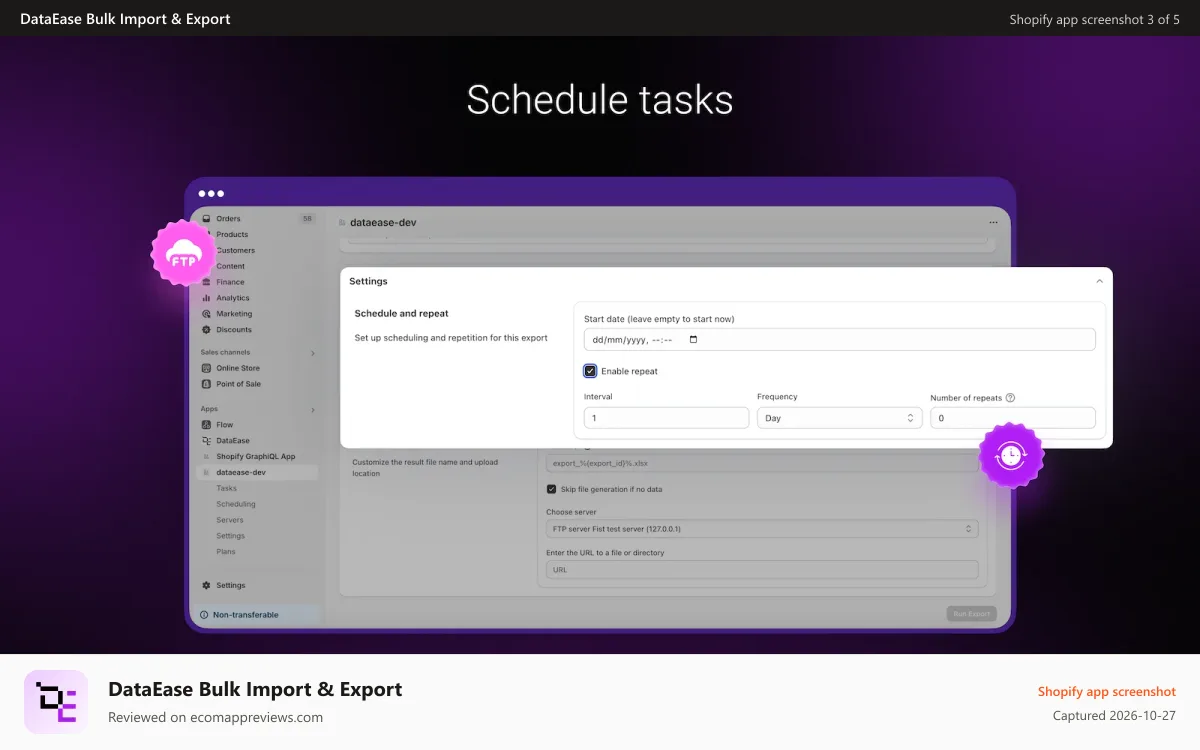Click the Number of repeats field

1012,418
